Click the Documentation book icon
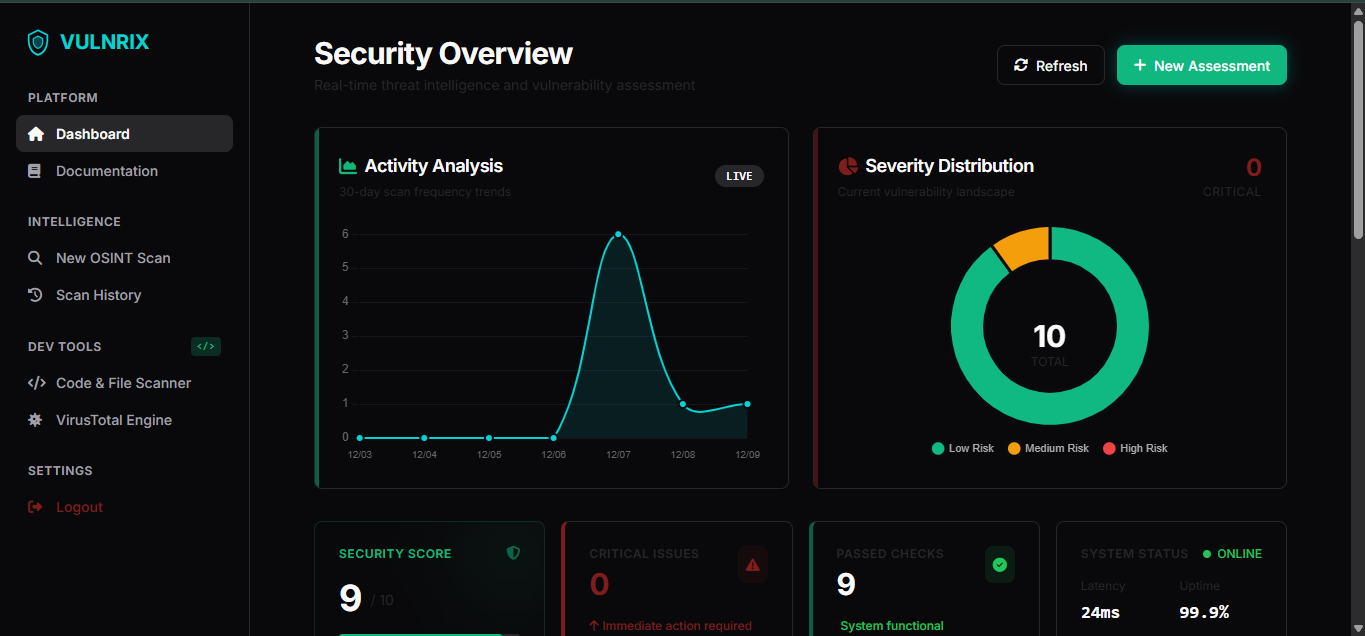Image resolution: width=1365 pixels, height=636 pixels. [35, 170]
